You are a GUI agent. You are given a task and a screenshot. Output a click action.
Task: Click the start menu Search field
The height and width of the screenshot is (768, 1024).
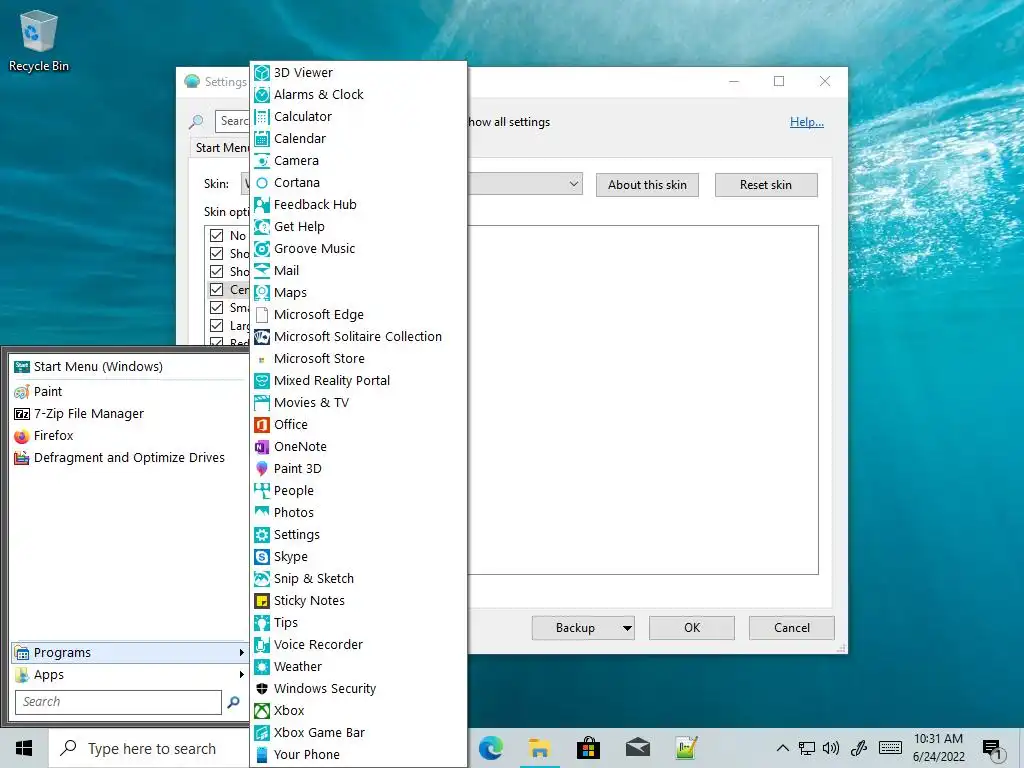point(118,702)
